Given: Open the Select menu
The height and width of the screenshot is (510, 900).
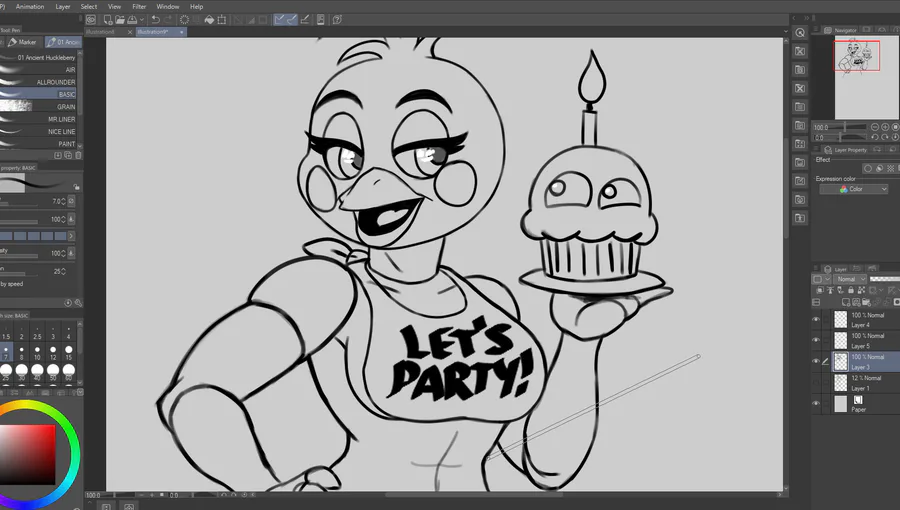Looking at the screenshot, I should (89, 6).
